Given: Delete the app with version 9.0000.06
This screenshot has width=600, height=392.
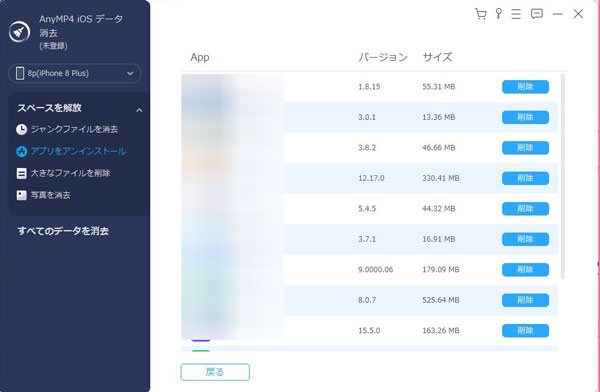Looking at the screenshot, I should click(x=525, y=270).
